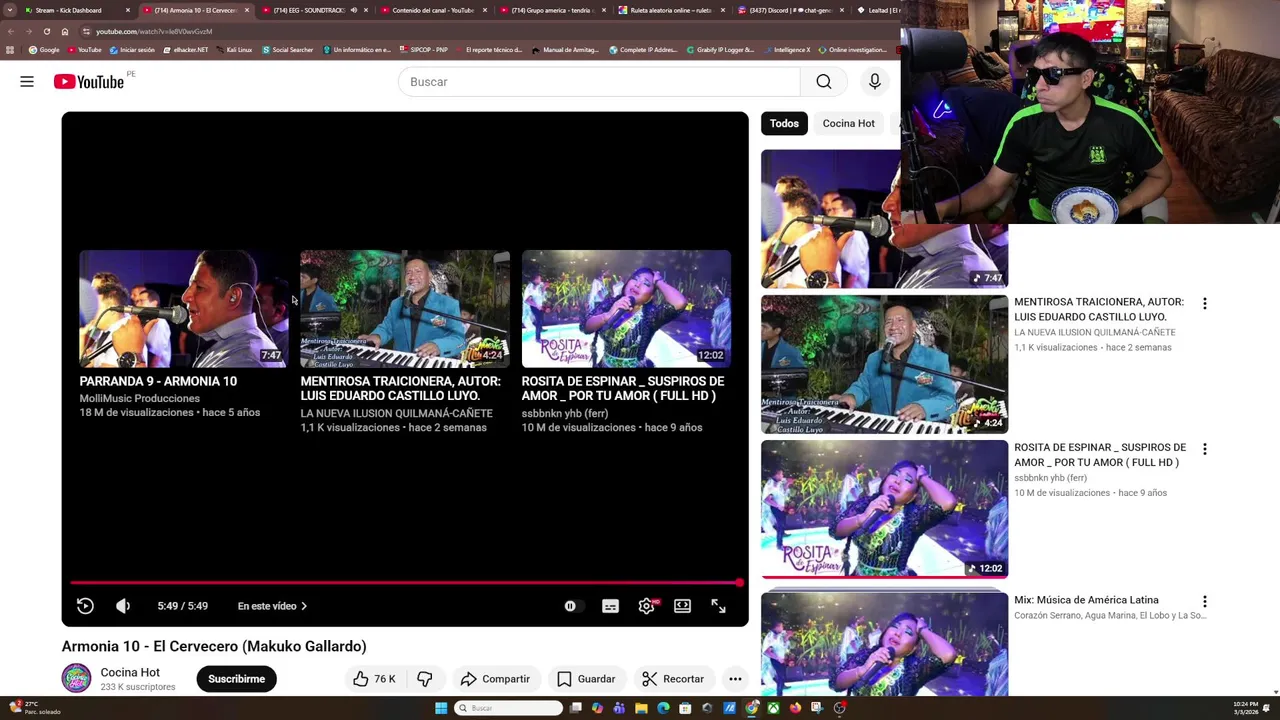Open the weather widget showing 27°C
The image size is (1280, 720).
click(35, 708)
